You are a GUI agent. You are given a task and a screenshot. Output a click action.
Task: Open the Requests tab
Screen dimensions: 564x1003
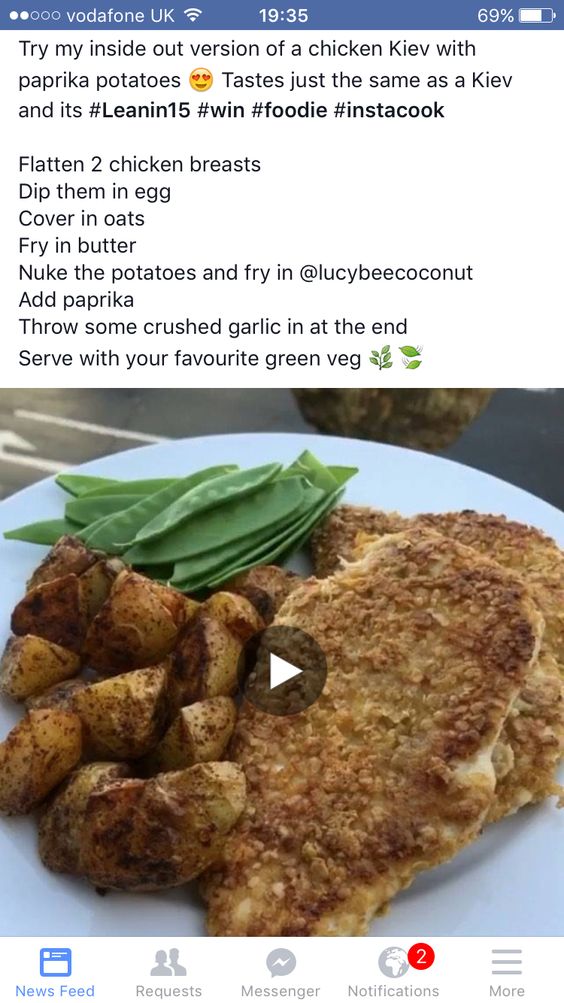point(168,972)
